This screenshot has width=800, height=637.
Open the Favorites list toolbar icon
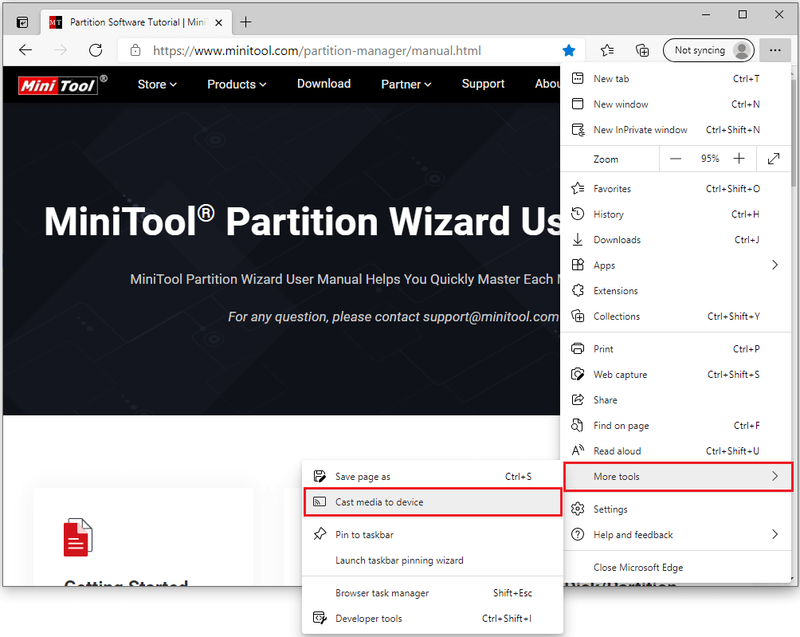tap(607, 50)
